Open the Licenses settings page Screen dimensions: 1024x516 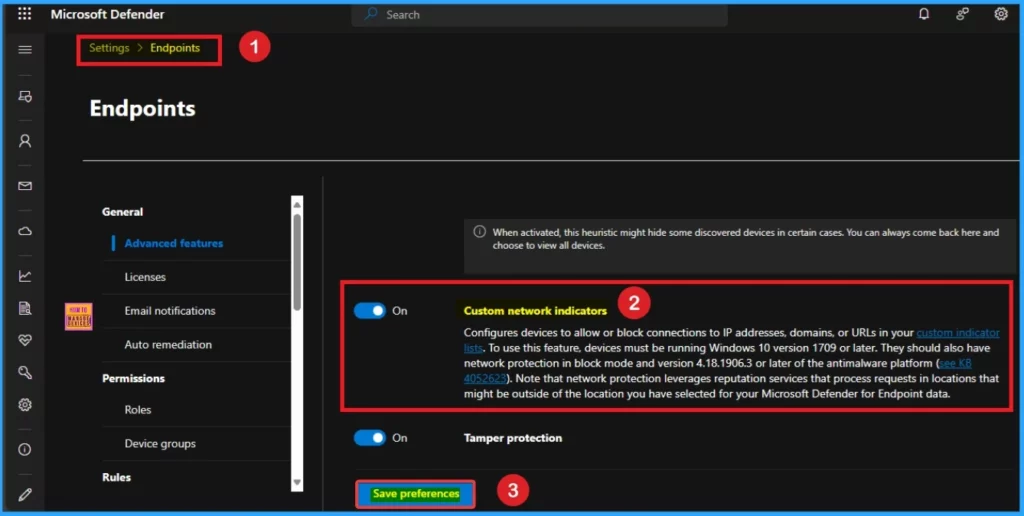click(x=145, y=277)
